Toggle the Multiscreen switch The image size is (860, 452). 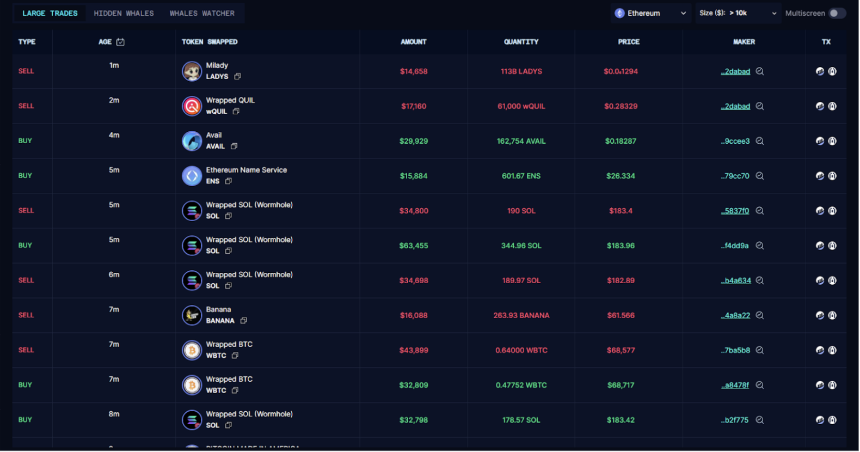837,13
